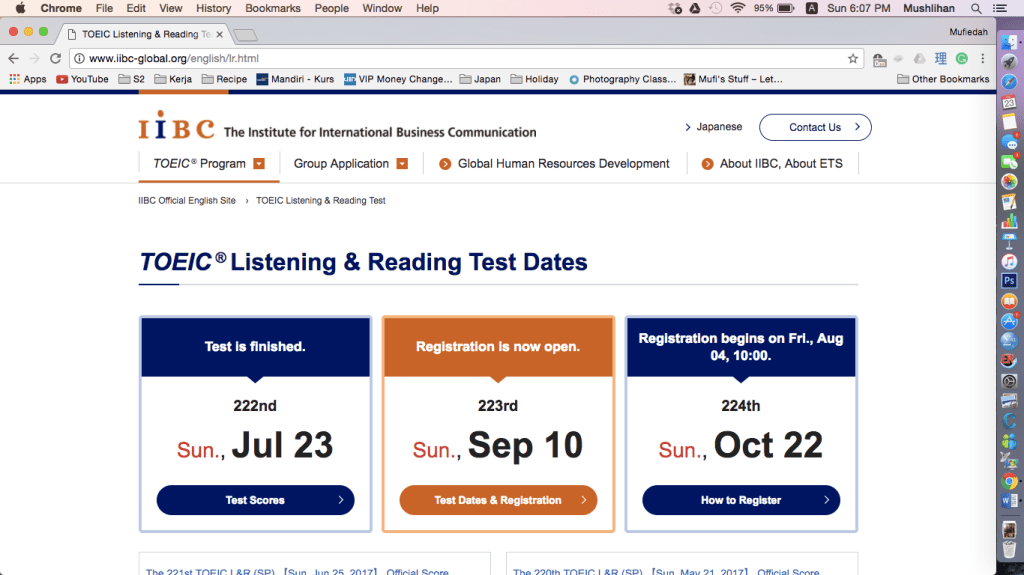Expand the TOEIC Program dropdown arrow
The height and width of the screenshot is (575, 1024).
[x=259, y=163]
